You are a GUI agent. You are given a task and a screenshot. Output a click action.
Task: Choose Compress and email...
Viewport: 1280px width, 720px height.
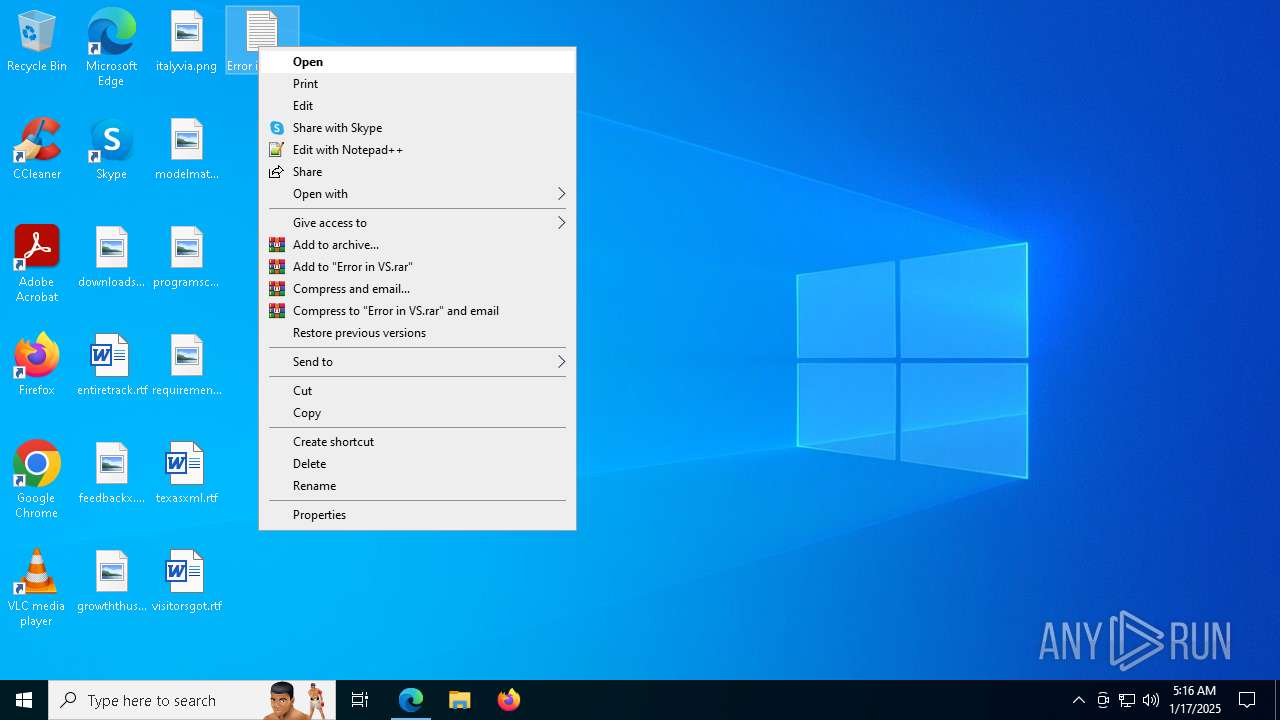click(417, 289)
